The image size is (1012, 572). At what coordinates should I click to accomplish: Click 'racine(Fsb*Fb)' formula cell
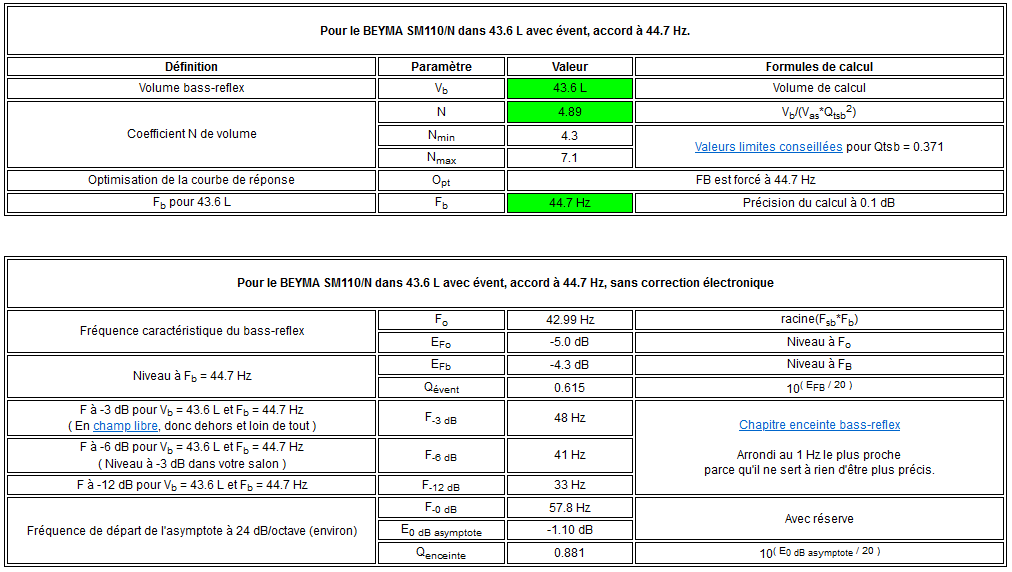(x=819, y=320)
